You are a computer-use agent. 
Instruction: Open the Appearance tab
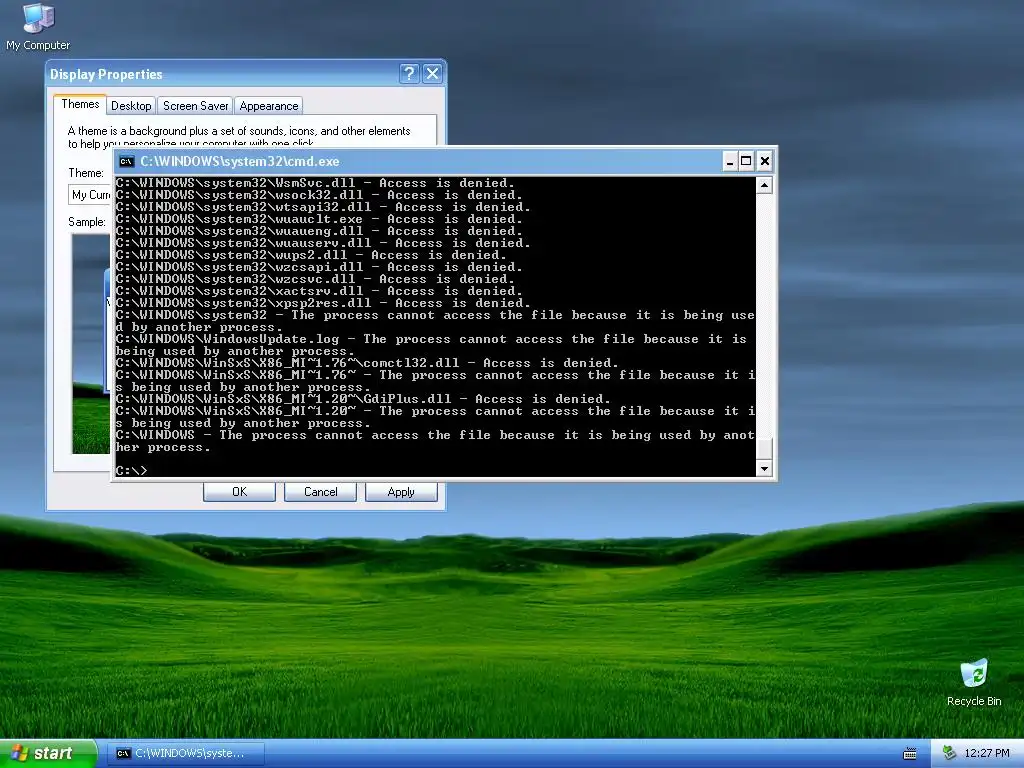point(268,106)
